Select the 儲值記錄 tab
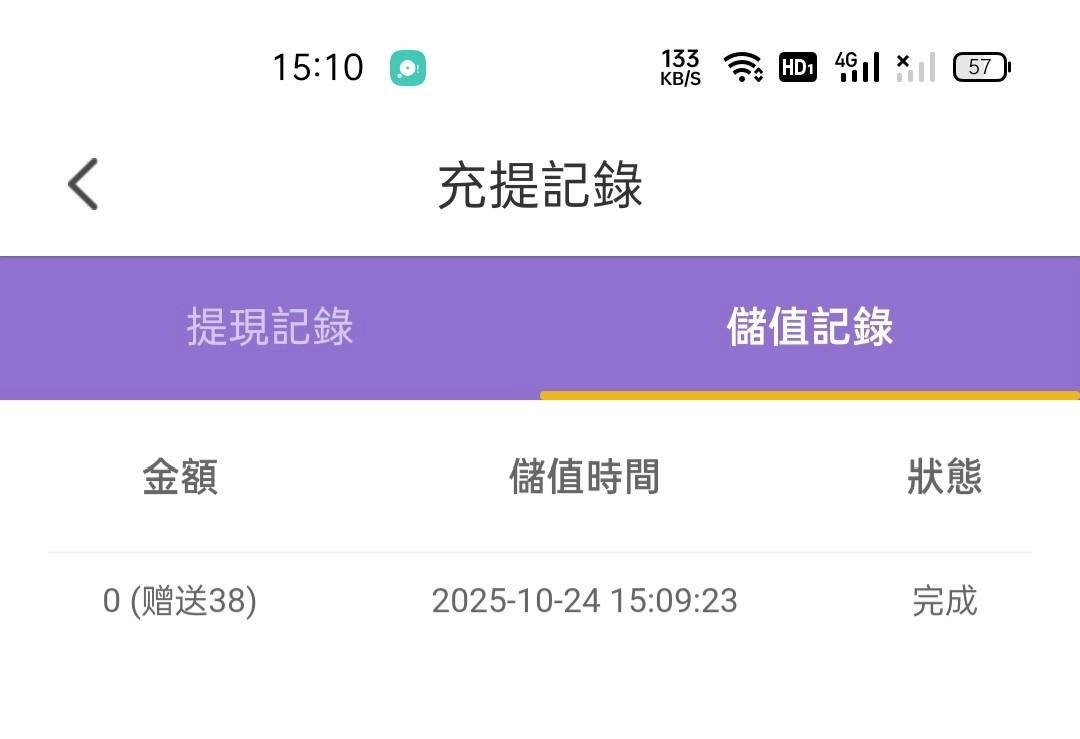The image size is (1080, 739). [810, 327]
